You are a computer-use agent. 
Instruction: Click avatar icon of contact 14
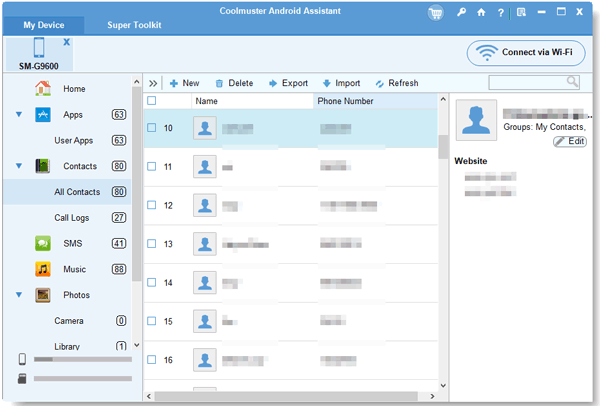[x=205, y=282]
